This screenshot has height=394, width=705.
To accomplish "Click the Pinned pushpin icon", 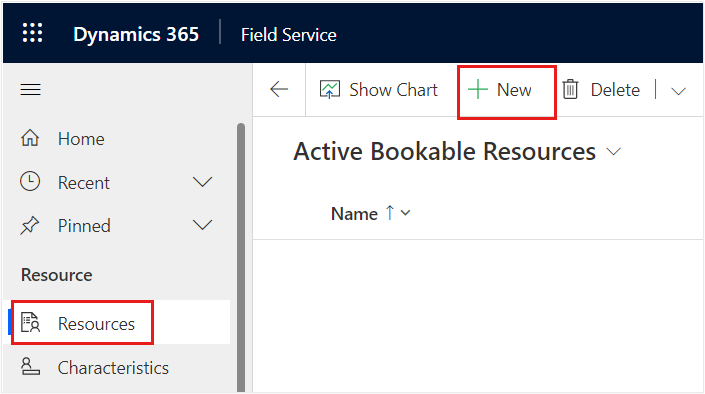I will pyautogui.click(x=30, y=225).
